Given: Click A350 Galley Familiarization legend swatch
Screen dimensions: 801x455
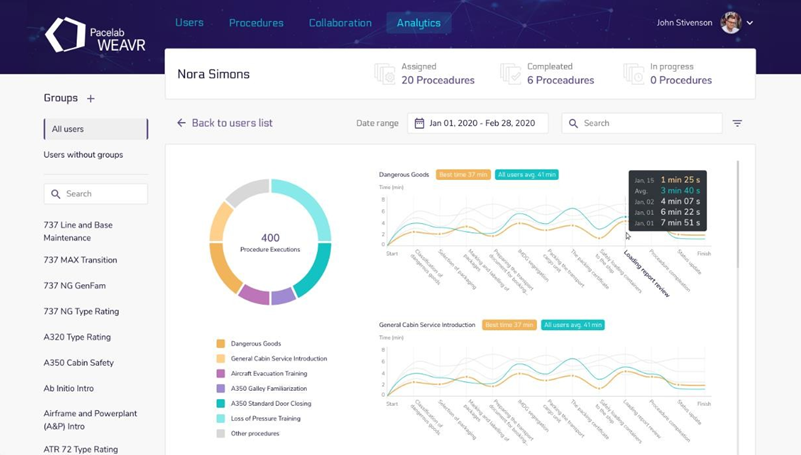Looking at the screenshot, I should tap(221, 389).
